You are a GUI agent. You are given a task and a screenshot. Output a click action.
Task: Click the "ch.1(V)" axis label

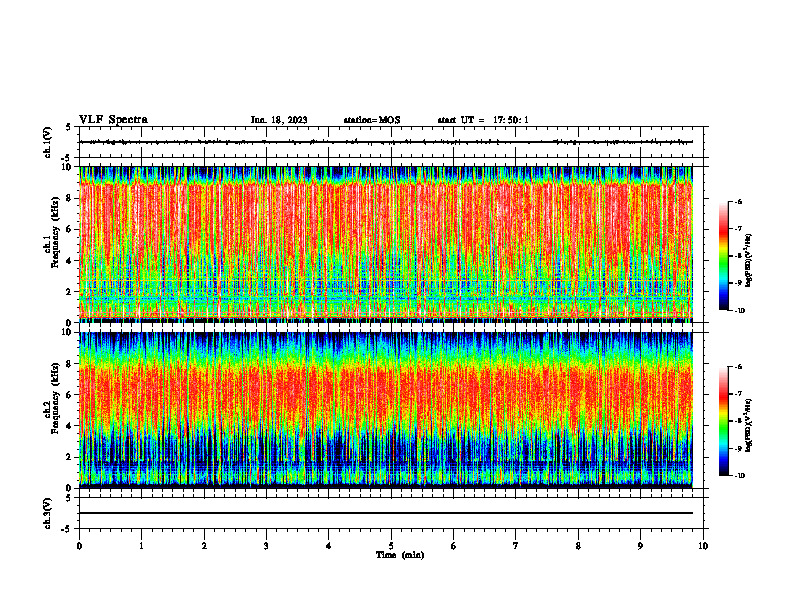click(x=47, y=142)
